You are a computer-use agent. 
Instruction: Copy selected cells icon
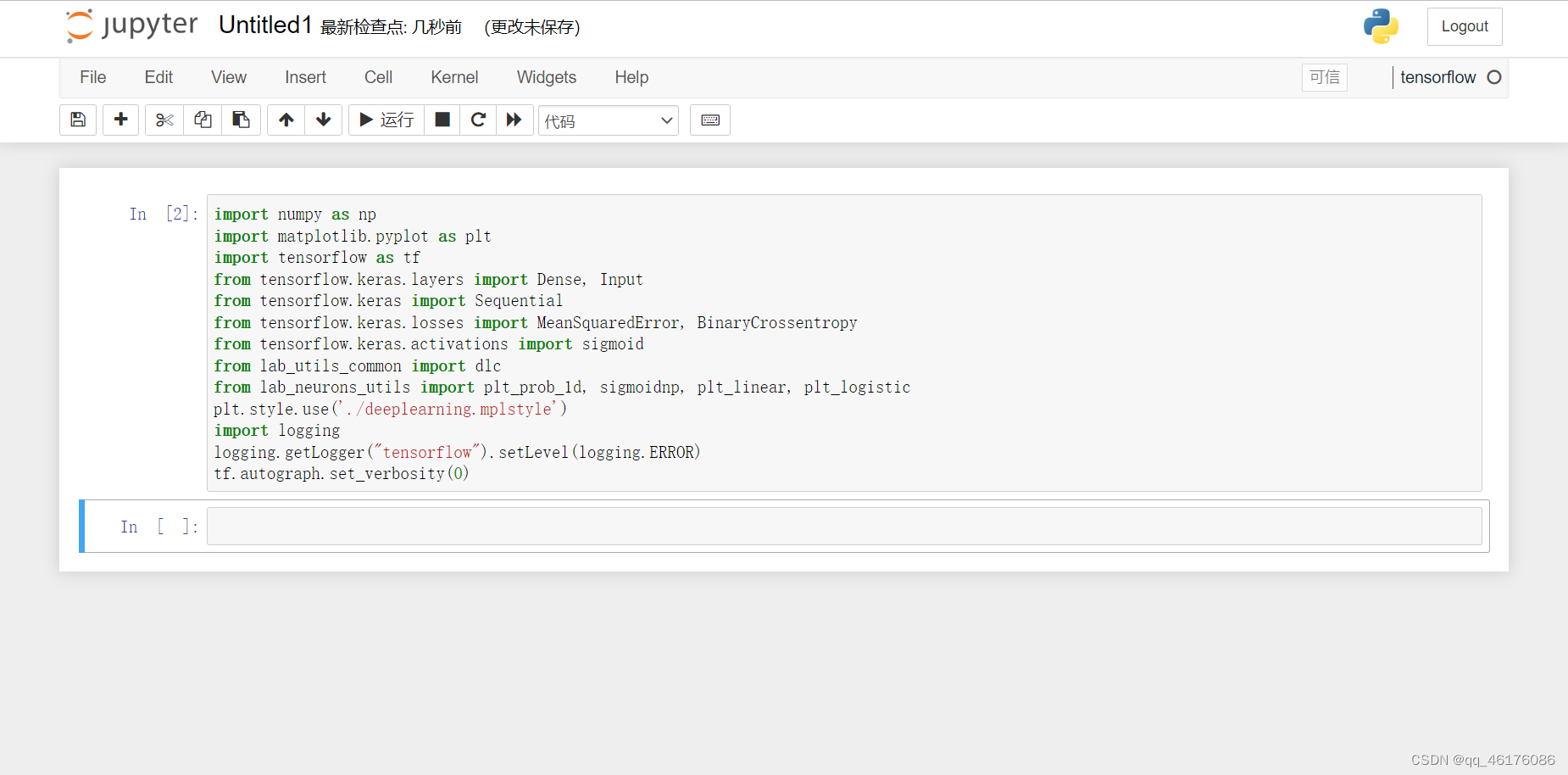(203, 120)
